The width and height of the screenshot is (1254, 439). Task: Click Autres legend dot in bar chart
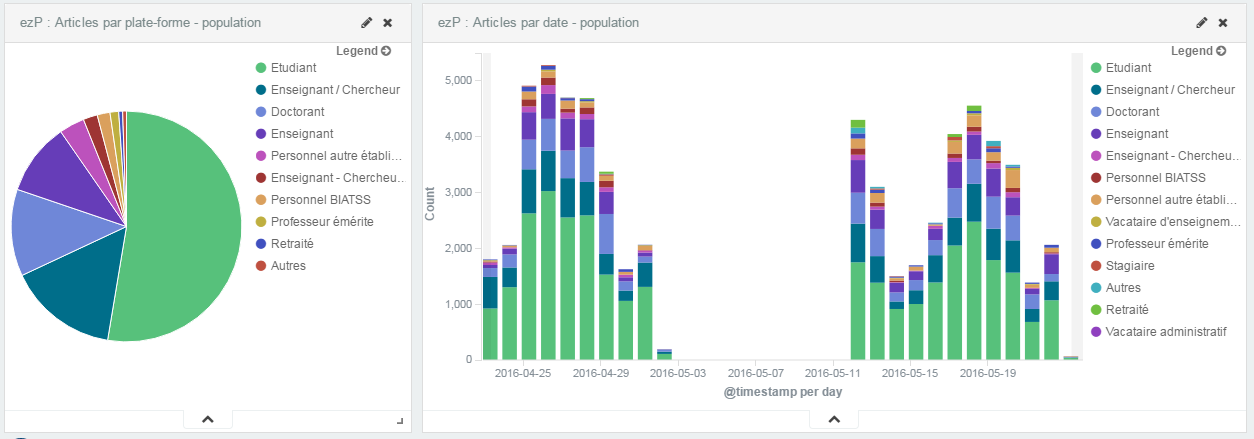click(x=1096, y=288)
